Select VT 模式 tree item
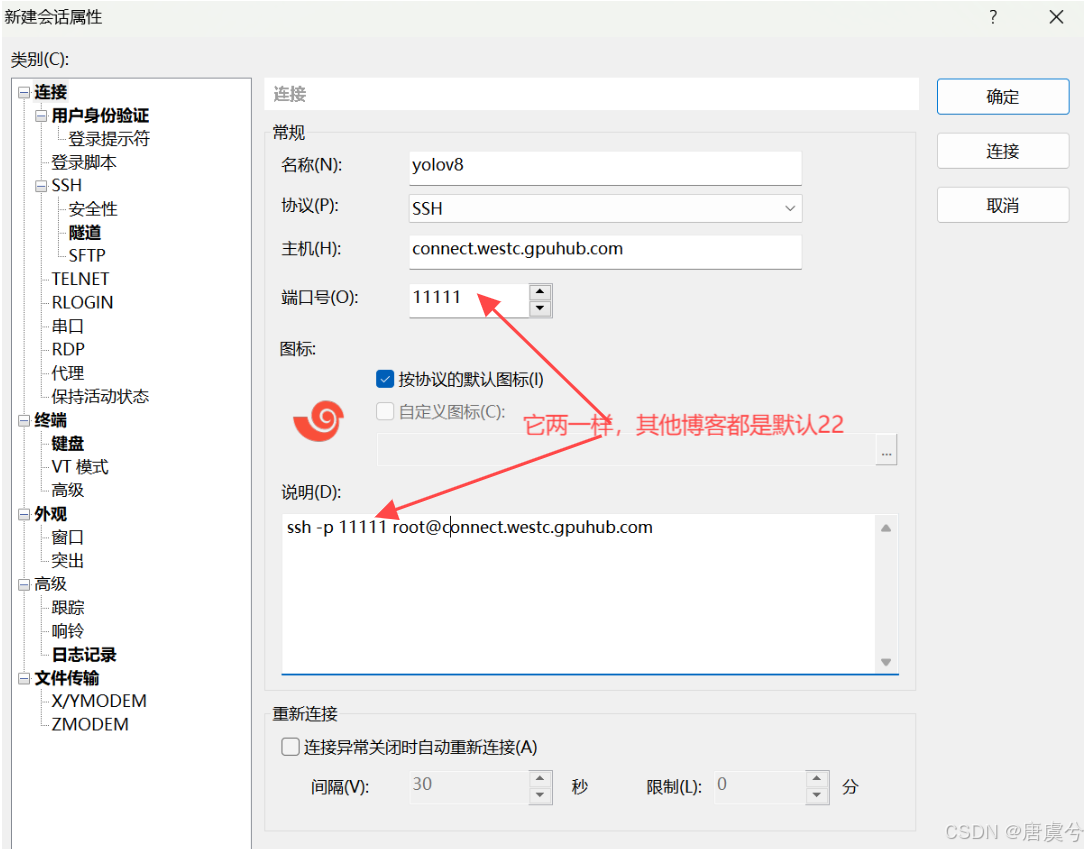Image resolution: width=1088 pixels, height=849 pixels. pos(80,467)
